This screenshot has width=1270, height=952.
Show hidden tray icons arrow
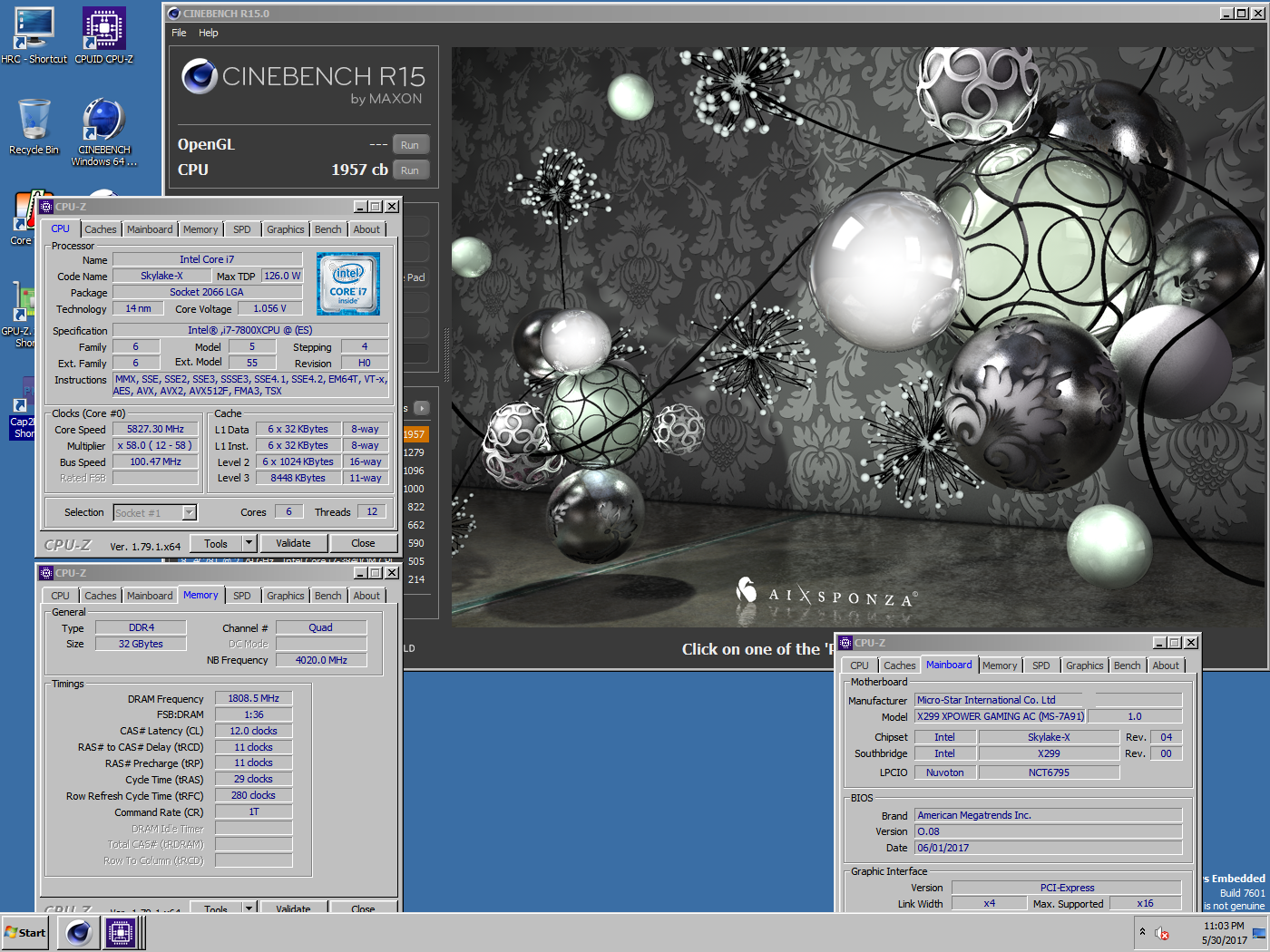(x=1142, y=932)
